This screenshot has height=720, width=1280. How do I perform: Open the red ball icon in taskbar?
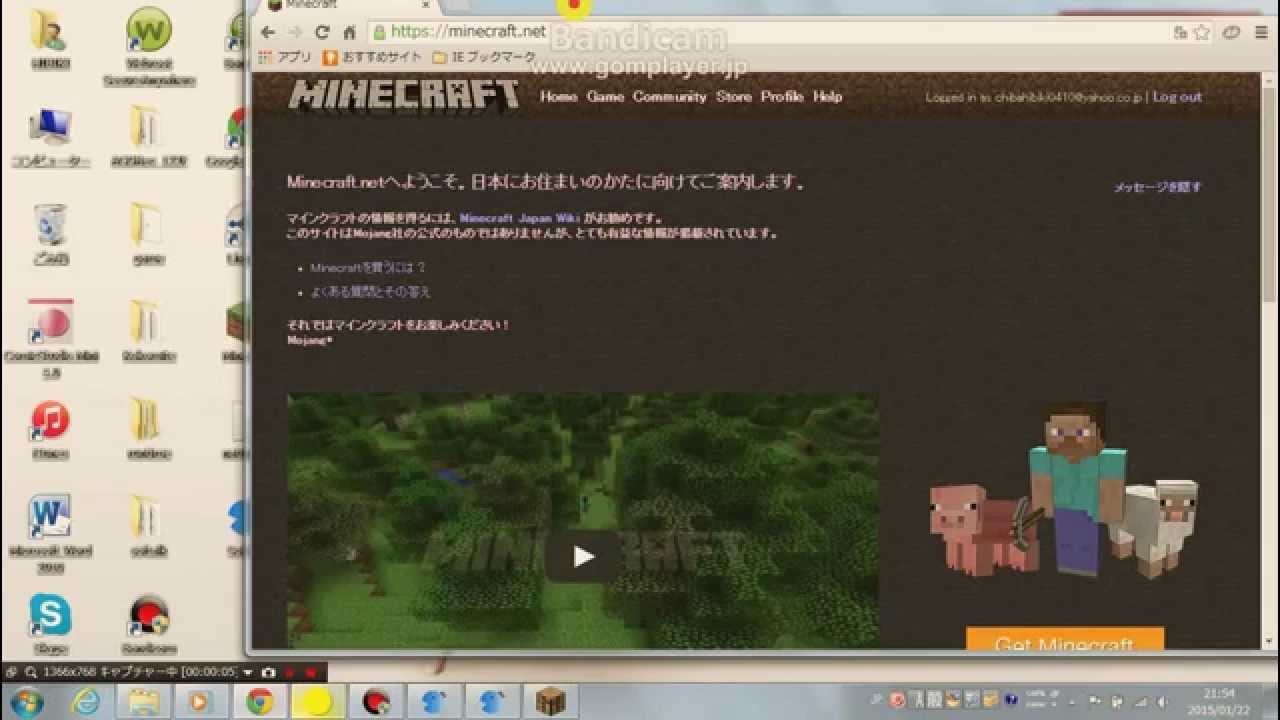coord(376,702)
